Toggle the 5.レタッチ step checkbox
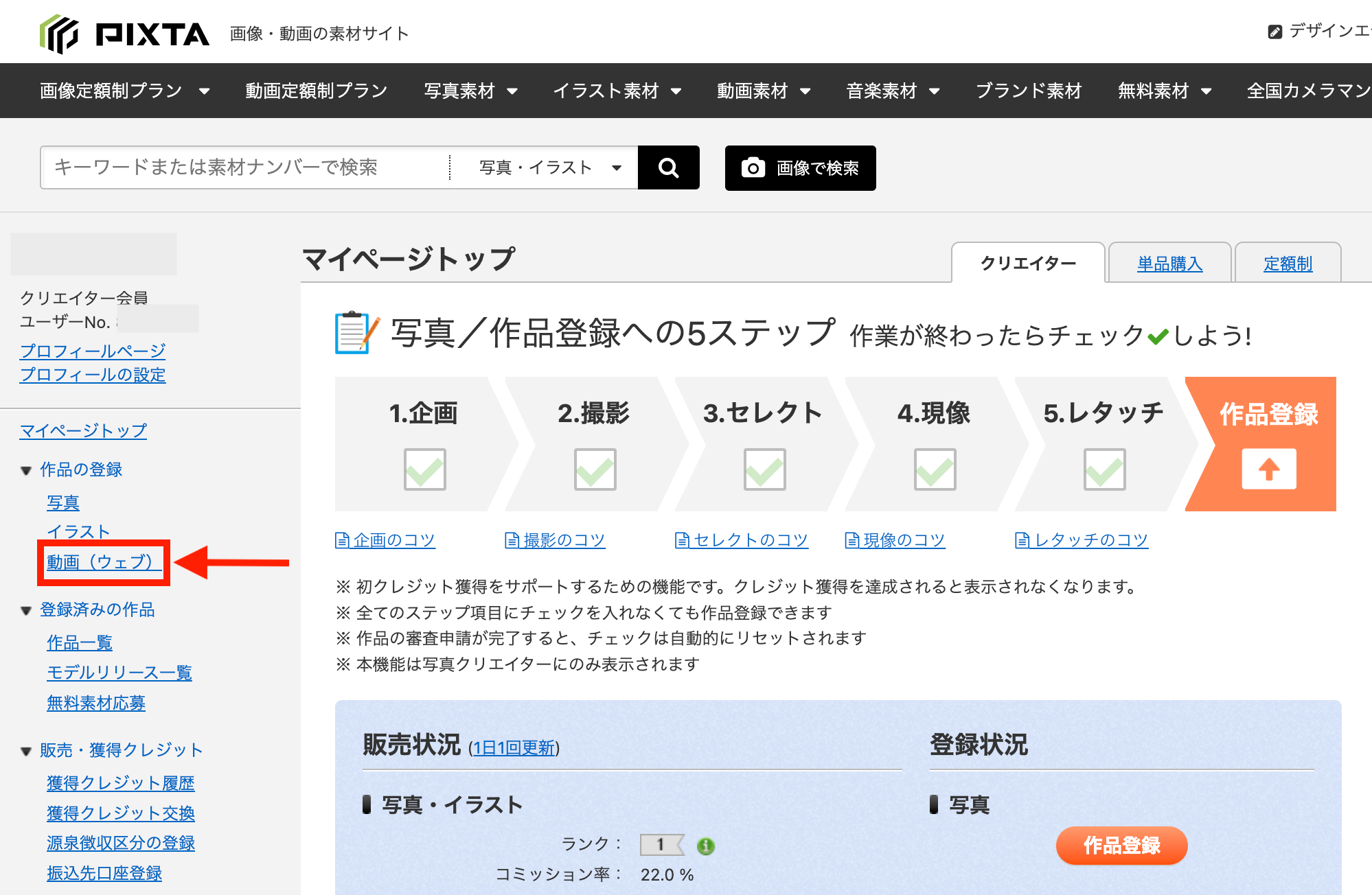Screen dimensions: 1372x895 point(1104,469)
